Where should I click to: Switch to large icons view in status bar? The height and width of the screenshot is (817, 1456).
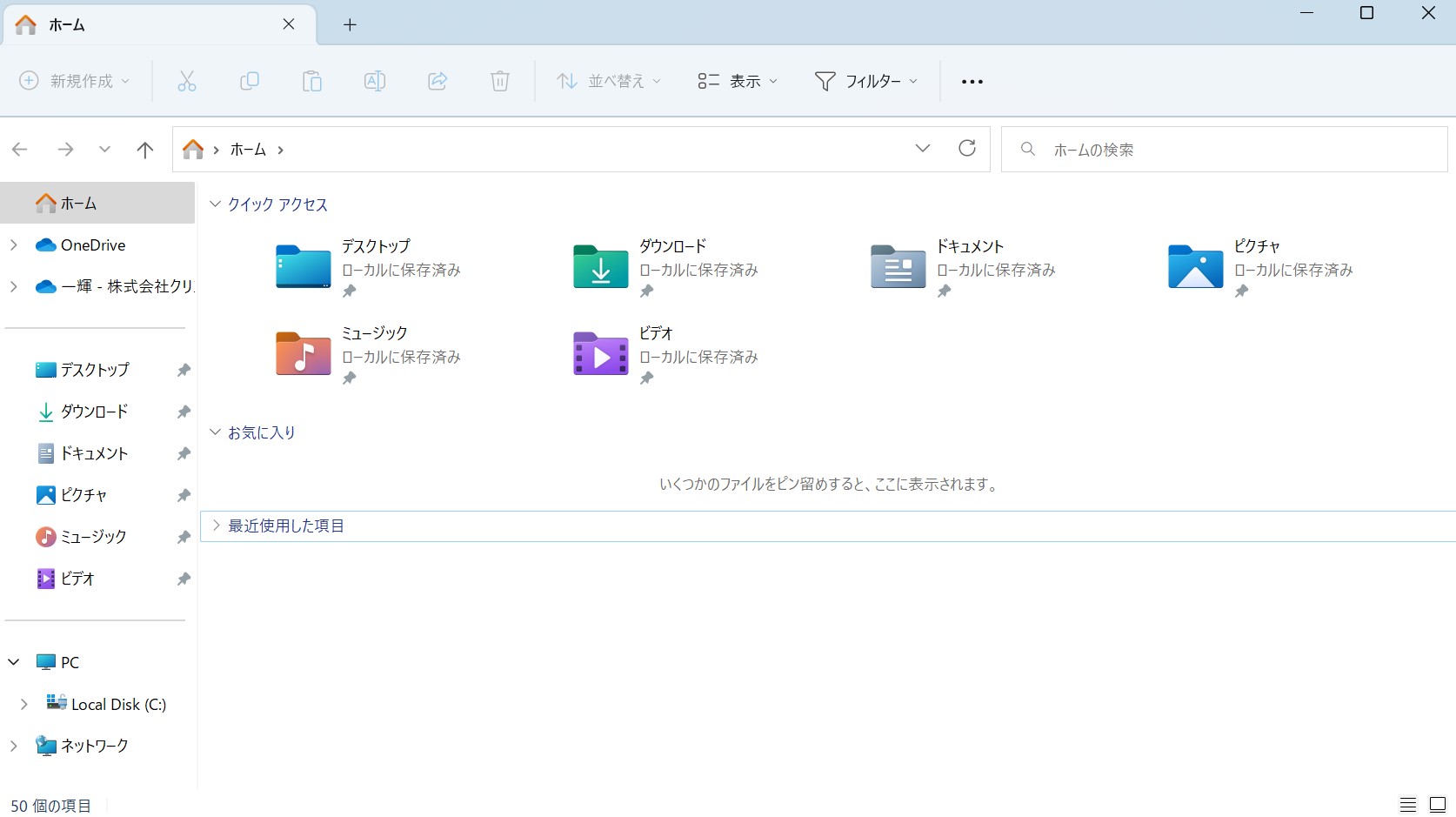[x=1438, y=805]
